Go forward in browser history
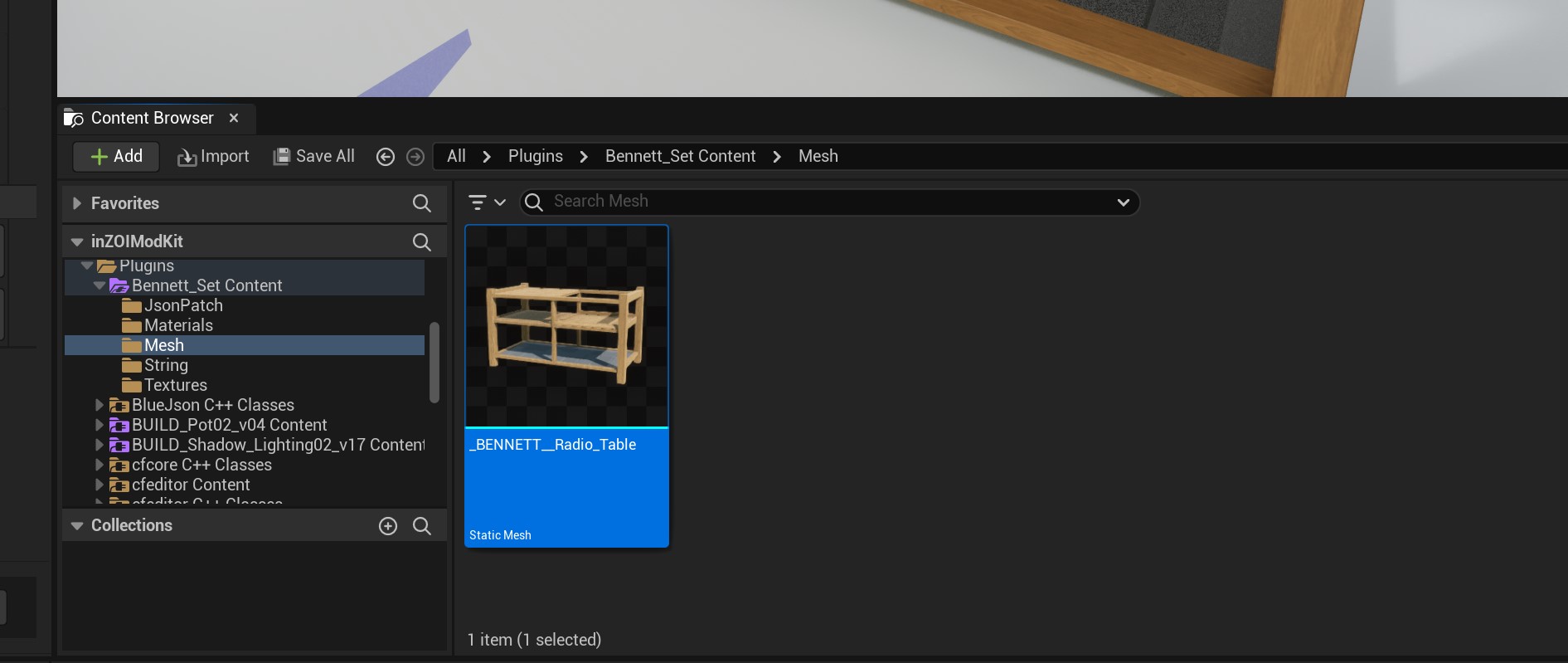 [x=415, y=157]
